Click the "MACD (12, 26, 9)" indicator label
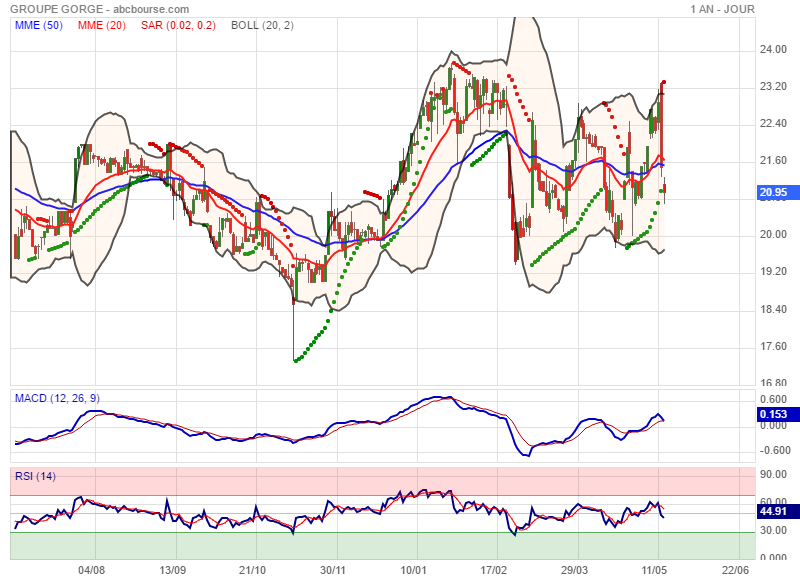 (x=57, y=398)
